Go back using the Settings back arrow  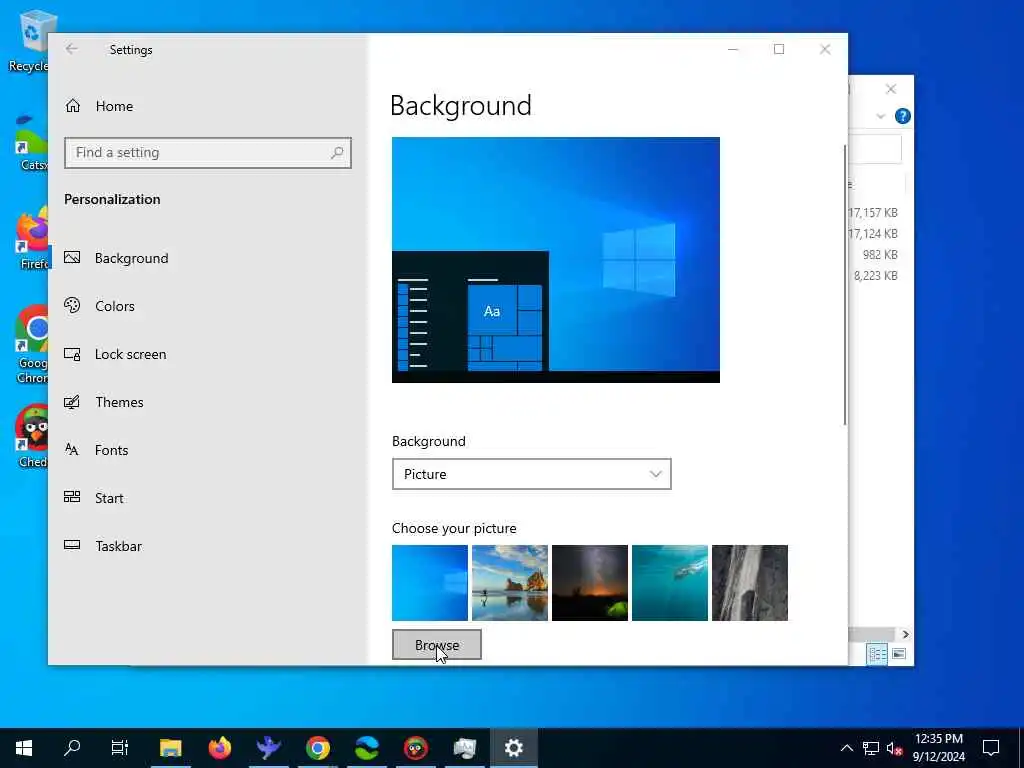pyautogui.click(x=71, y=49)
